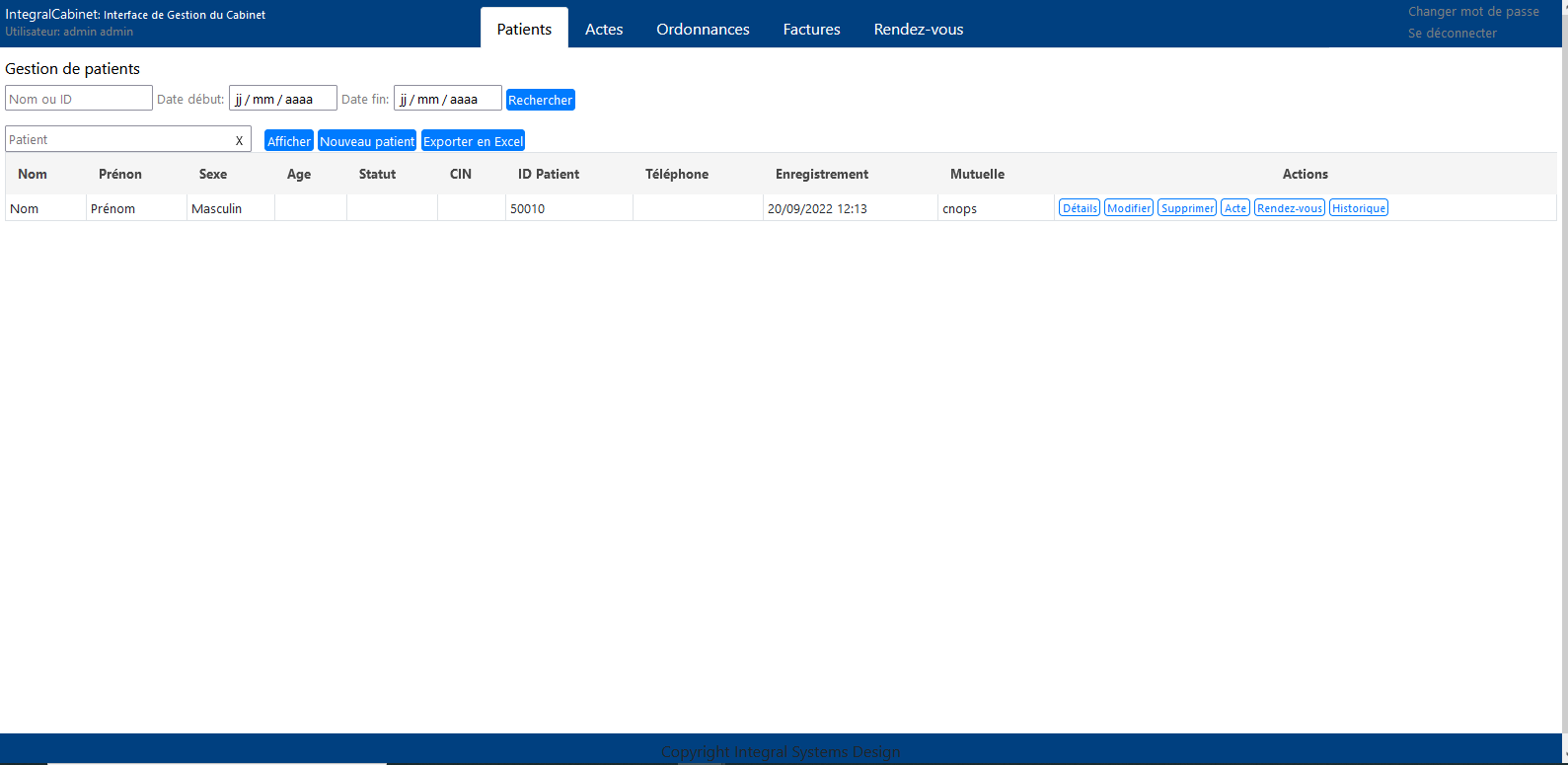Open Historique for patient 50010
1568x765 pixels.
coord(1359,208)
